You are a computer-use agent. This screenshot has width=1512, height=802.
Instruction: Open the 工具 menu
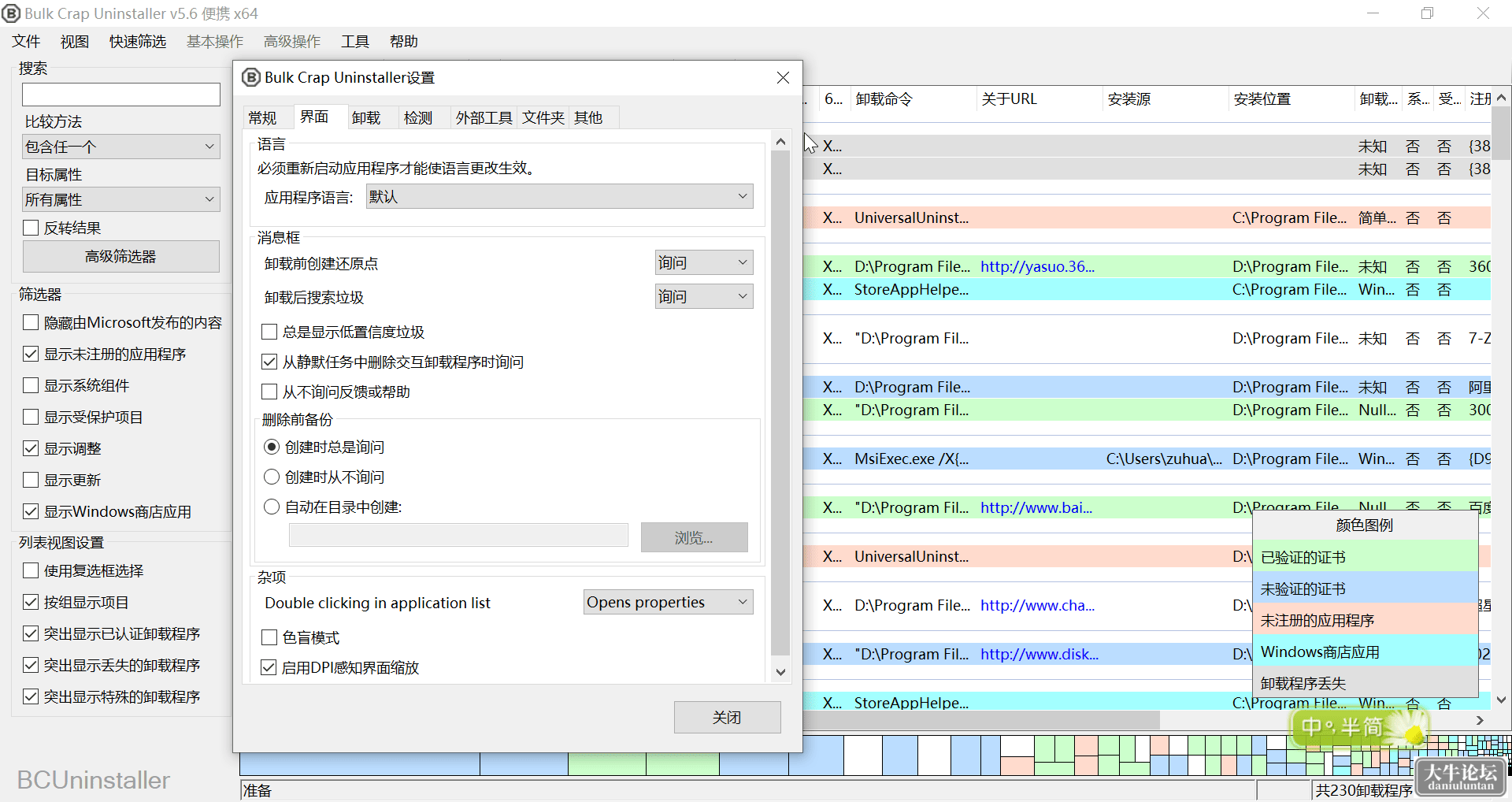tap(355, 41)
